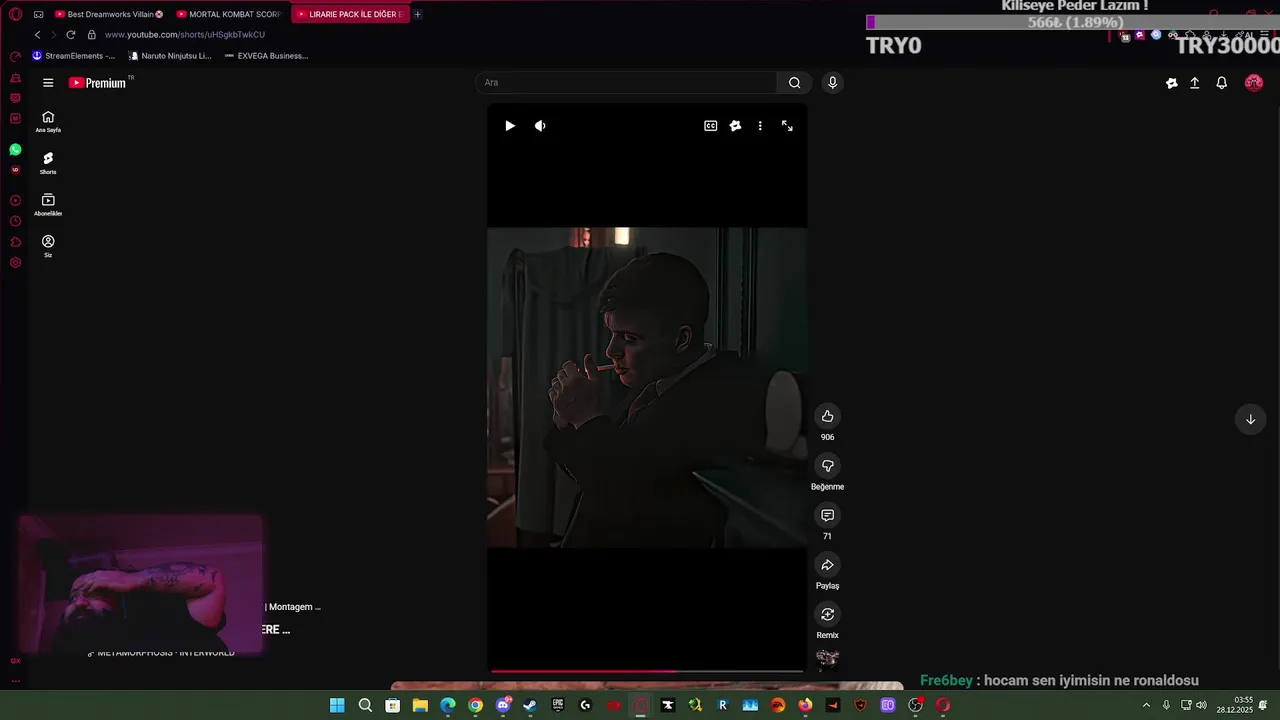Open Firefox from the taskbar
1280x720 pixels.
coord(805,705)
